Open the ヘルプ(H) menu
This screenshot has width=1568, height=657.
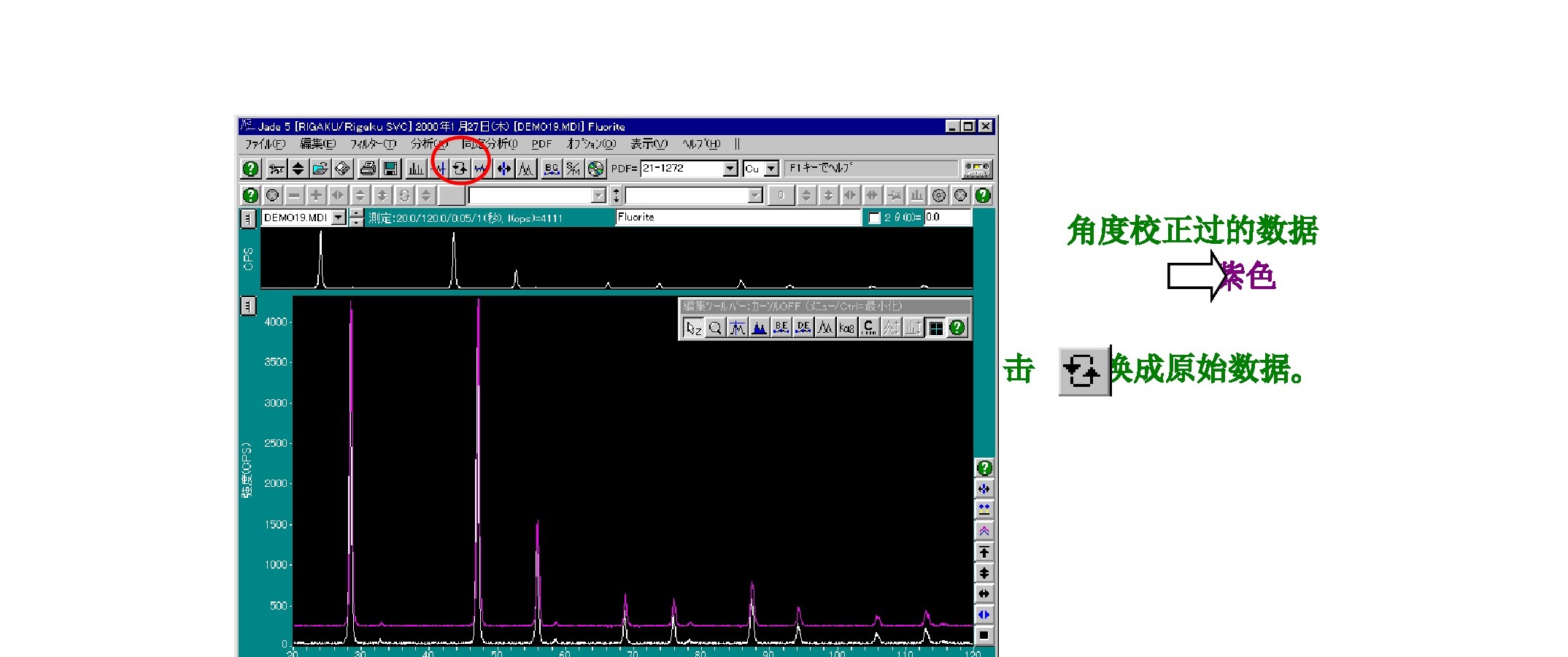tap(701, 144)
